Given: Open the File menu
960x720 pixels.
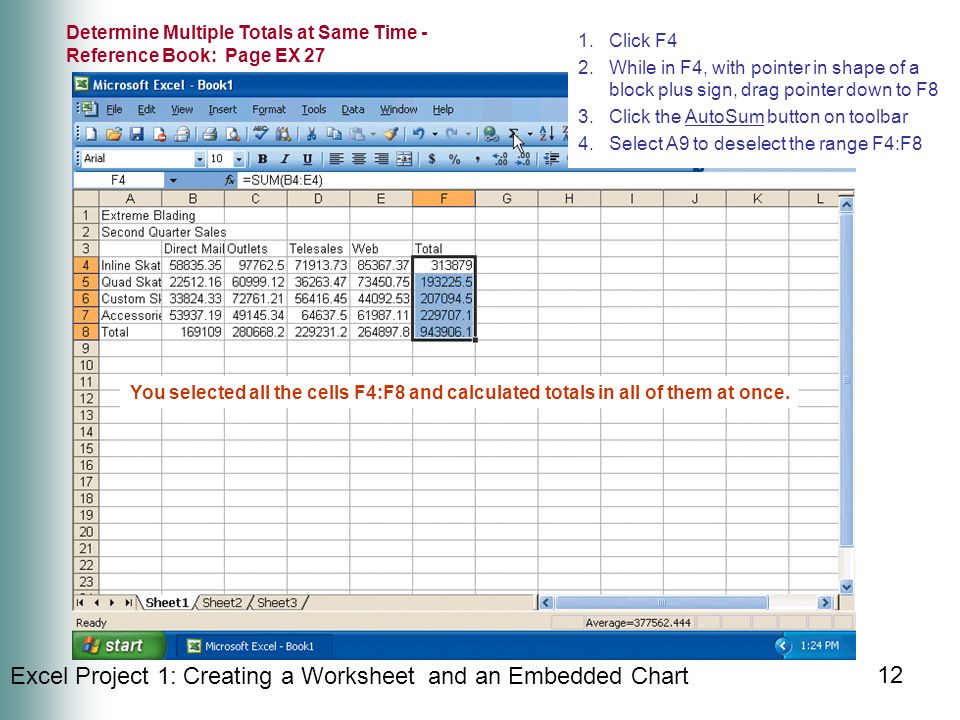Looking at the screenshot, I should 114,110.
